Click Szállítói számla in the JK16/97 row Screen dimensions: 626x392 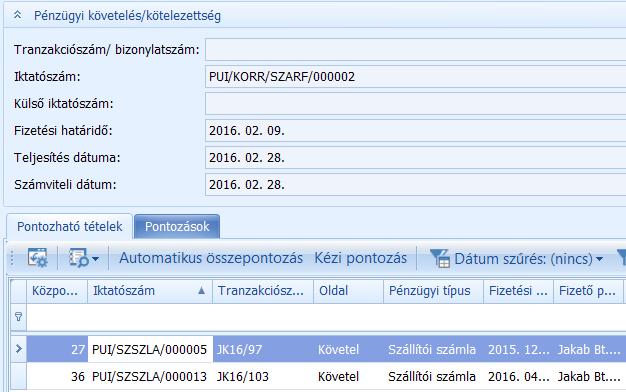point(432,350)
